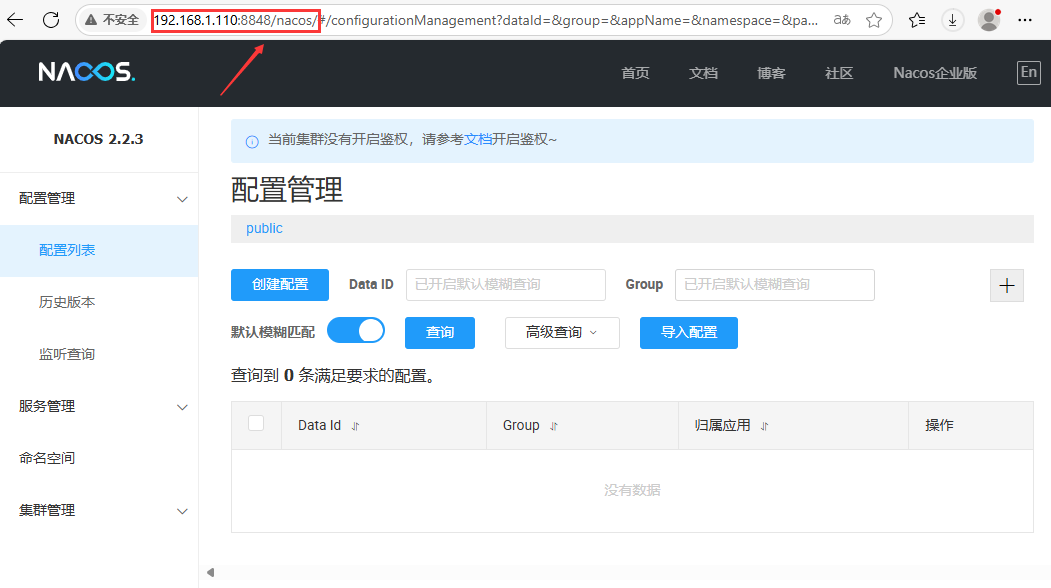Open Nacos企业版 in the top navigation
The width and height of the screenshot is (1051, 588).
[935, 73]
